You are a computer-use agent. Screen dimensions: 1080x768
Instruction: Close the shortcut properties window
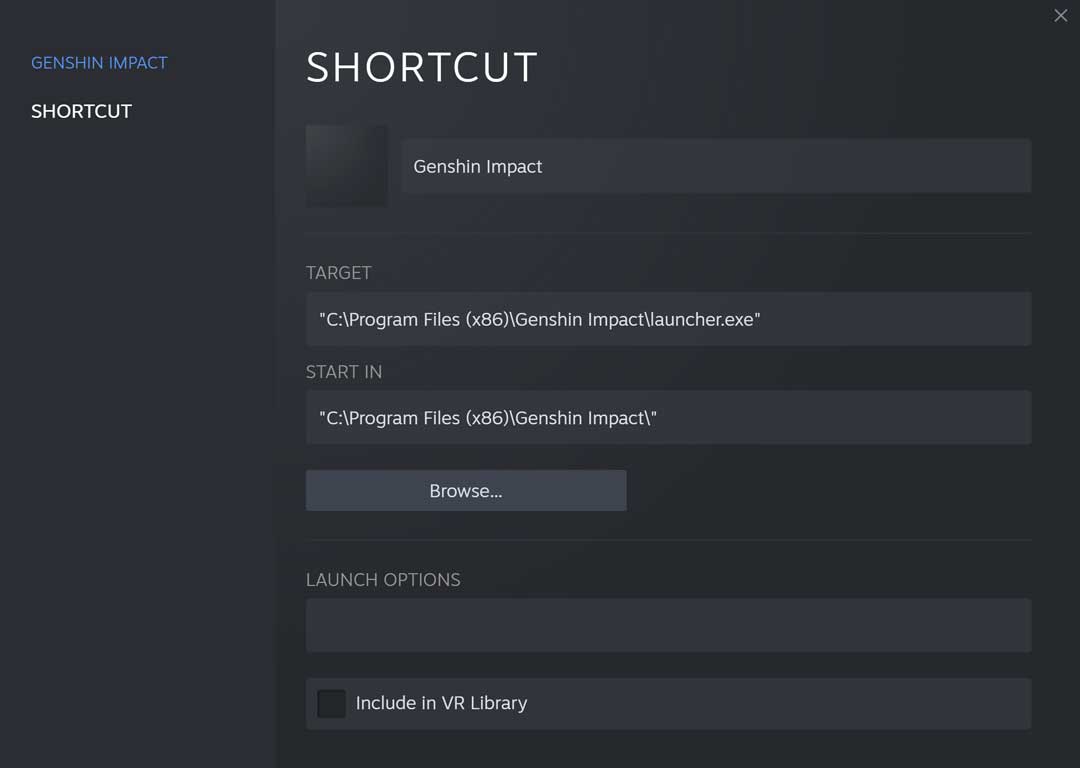coord(1060,15)
